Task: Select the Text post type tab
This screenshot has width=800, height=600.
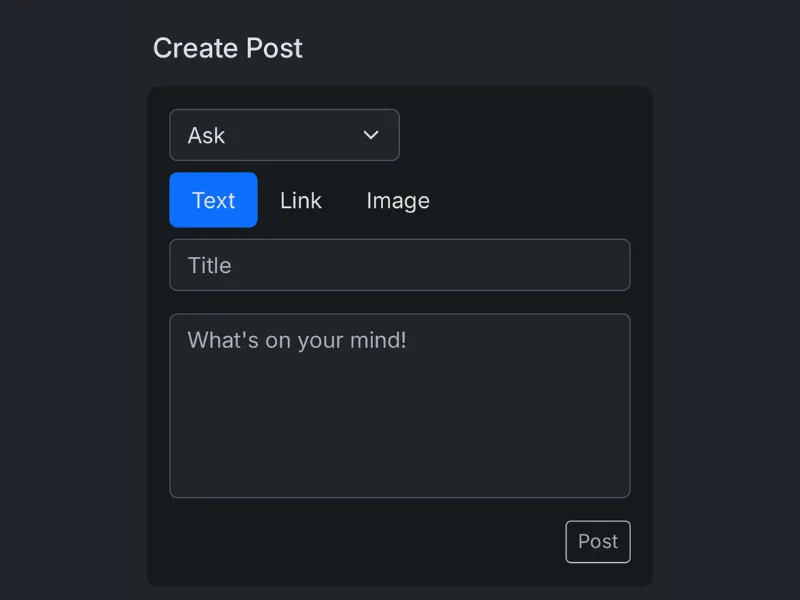Action: point(213,200)
